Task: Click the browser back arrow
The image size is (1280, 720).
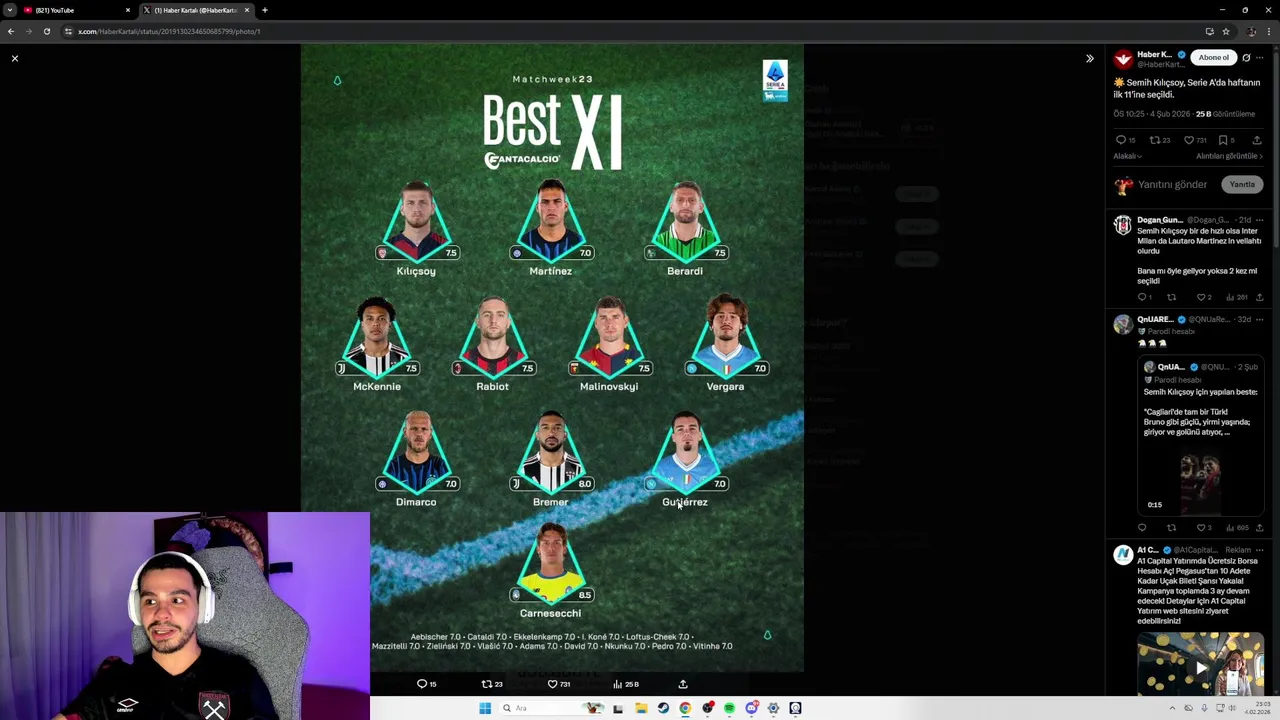Action: 11,31
